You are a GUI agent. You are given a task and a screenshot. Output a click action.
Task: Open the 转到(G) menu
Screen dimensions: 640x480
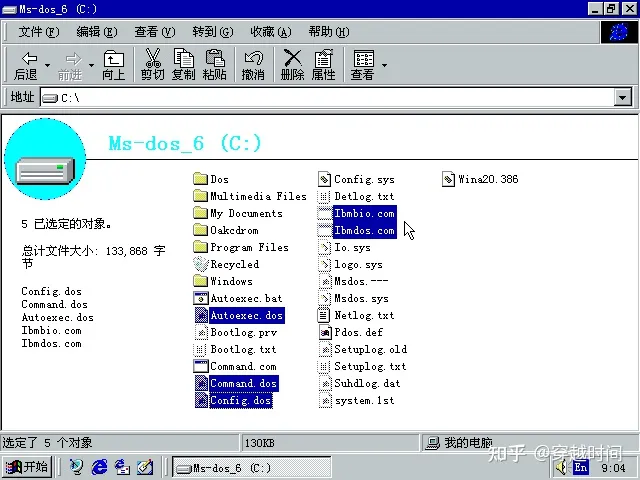click(x=213, y=32)
